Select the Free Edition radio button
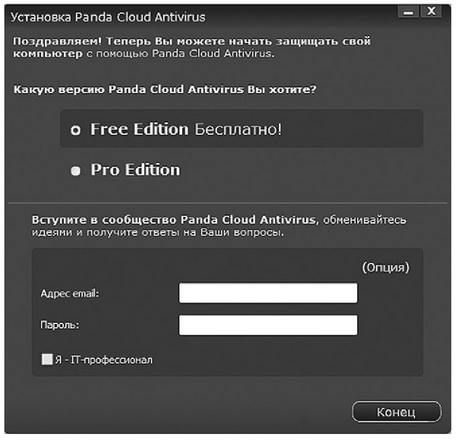This screenshot has width=461, height=441. click(x=75, y=130)
